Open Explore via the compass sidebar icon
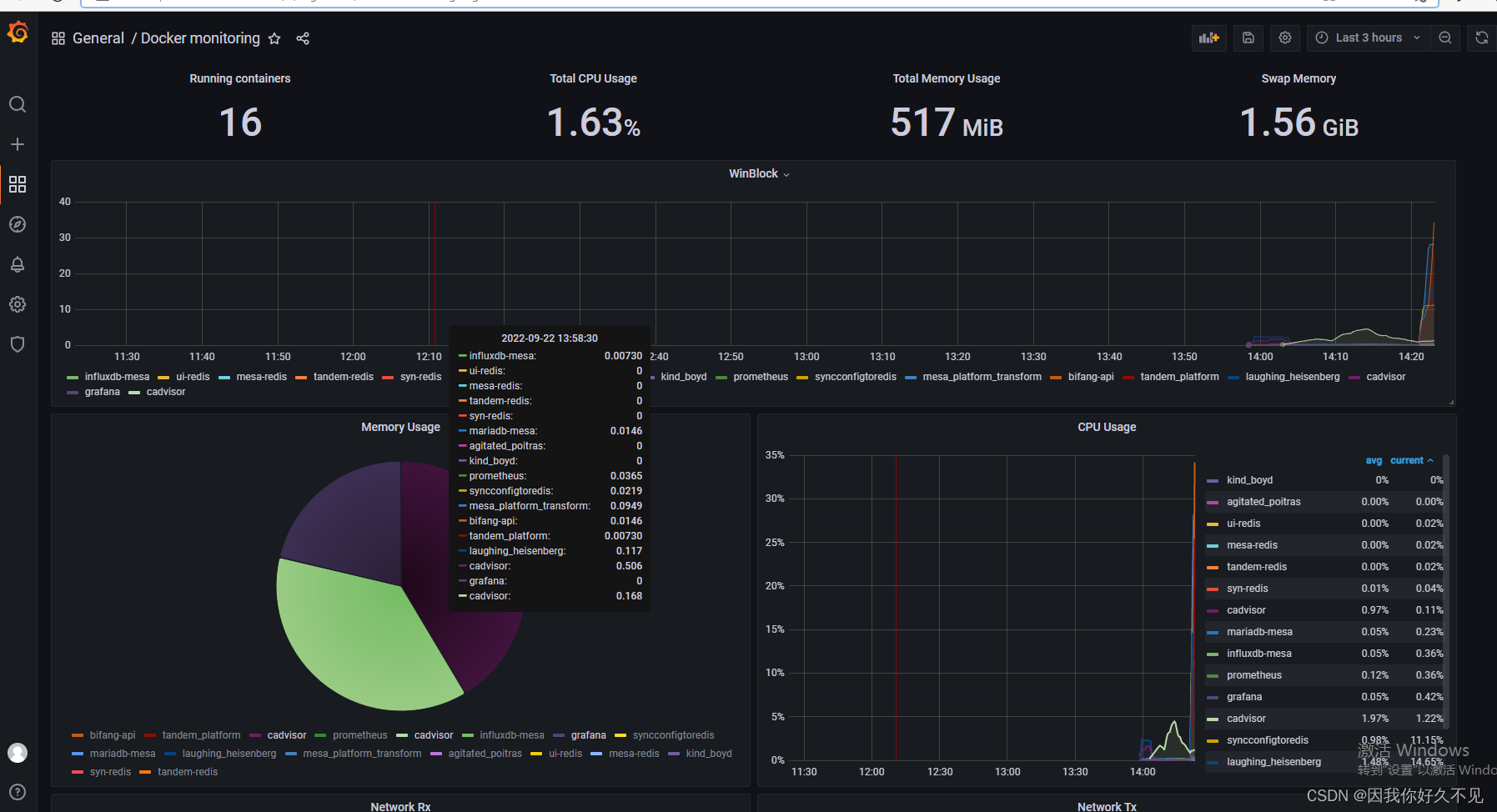 (18, 223)
